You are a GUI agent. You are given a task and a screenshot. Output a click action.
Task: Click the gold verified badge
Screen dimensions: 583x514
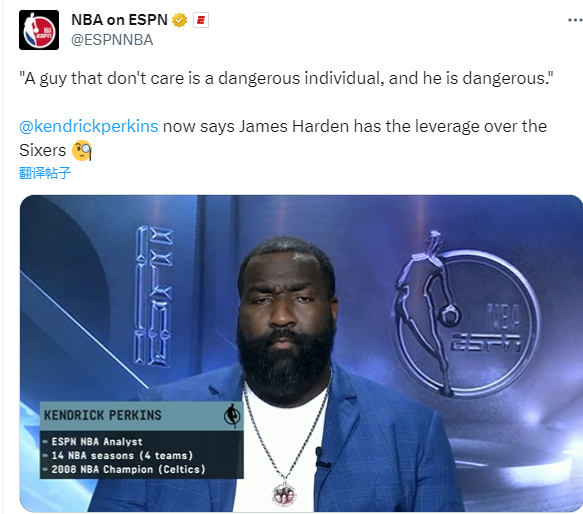pos(180,20)
